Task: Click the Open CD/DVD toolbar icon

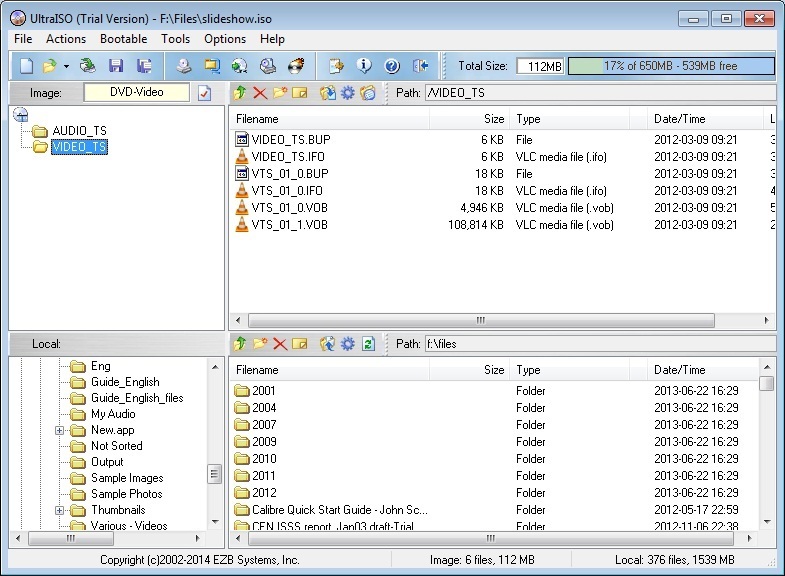Action: tap(88, 66)
